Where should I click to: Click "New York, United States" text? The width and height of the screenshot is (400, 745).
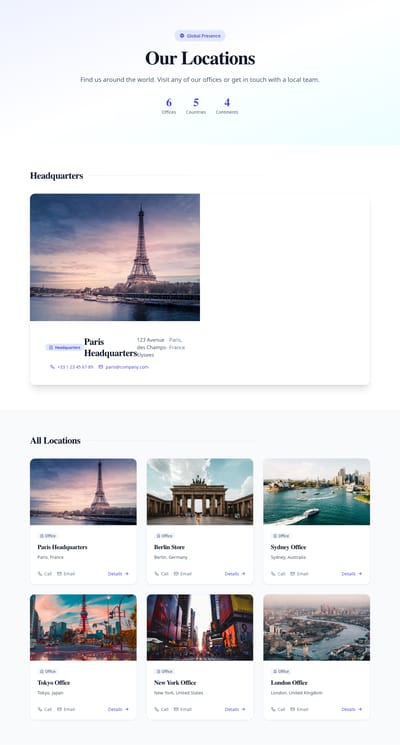click(x=179, y=693)
